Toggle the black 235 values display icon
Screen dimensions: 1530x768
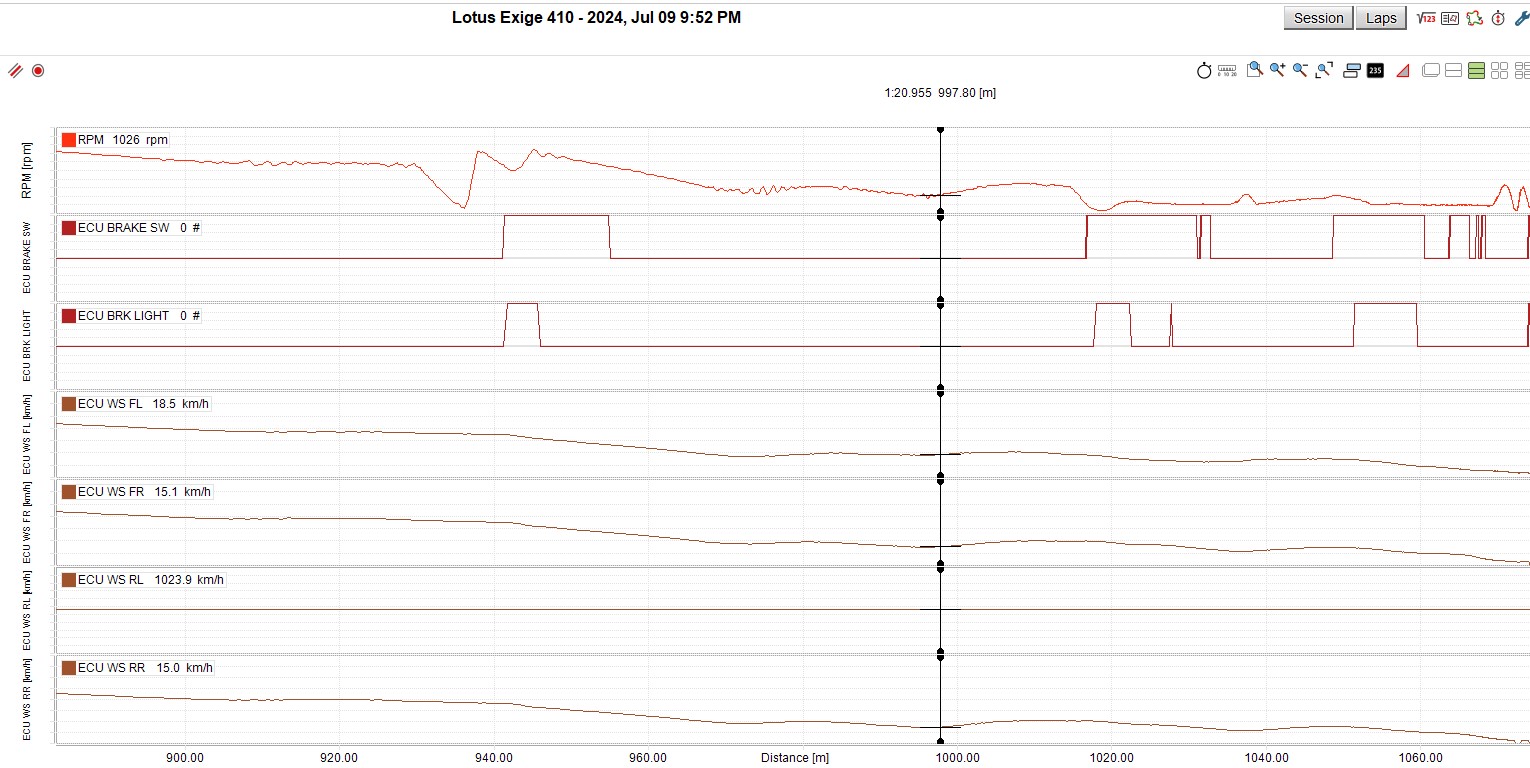click(x=1375, y=70)
